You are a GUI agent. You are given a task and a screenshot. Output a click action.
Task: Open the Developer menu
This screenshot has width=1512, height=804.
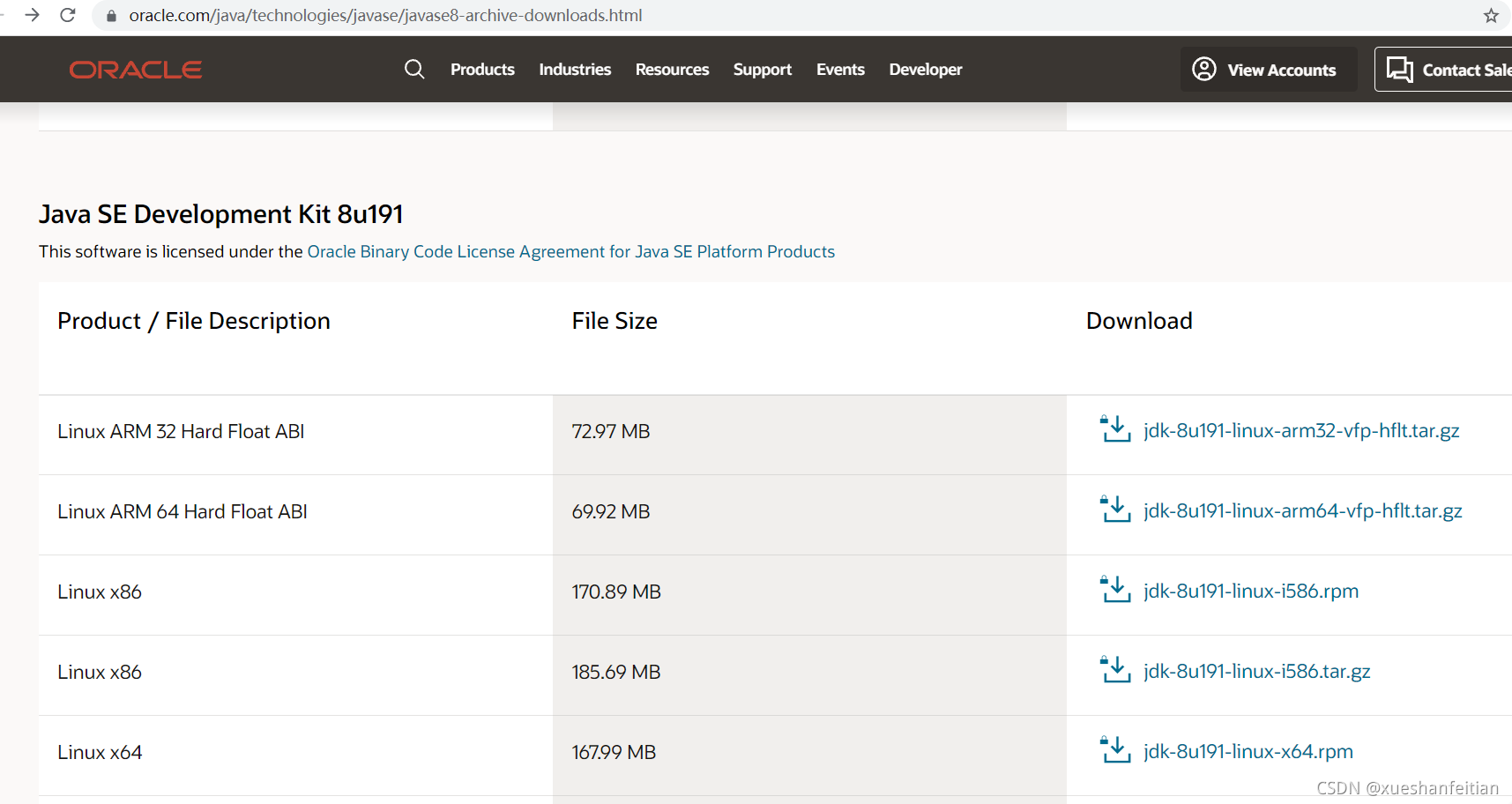click(x=926, y=70)
